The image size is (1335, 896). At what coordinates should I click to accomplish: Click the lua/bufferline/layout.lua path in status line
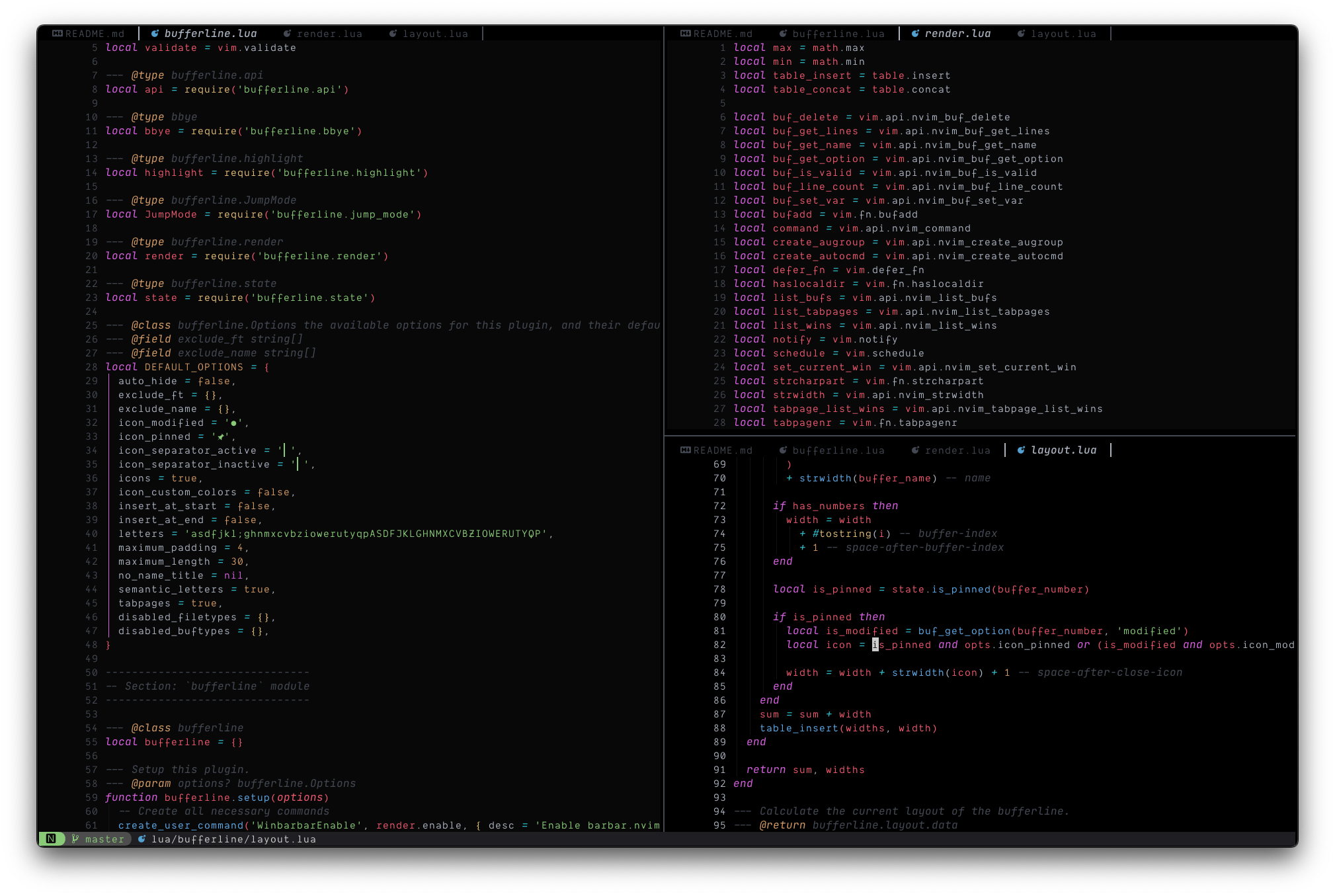click(x=233, y=839)
